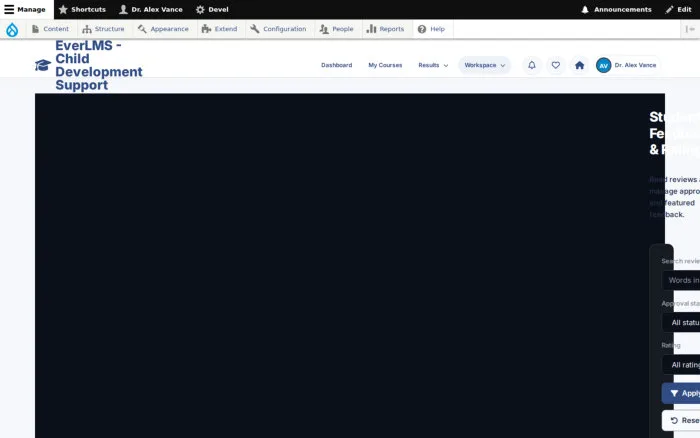The image size is (700, 438).
Task: Open the Content admin menu
Action: [50, 29]
